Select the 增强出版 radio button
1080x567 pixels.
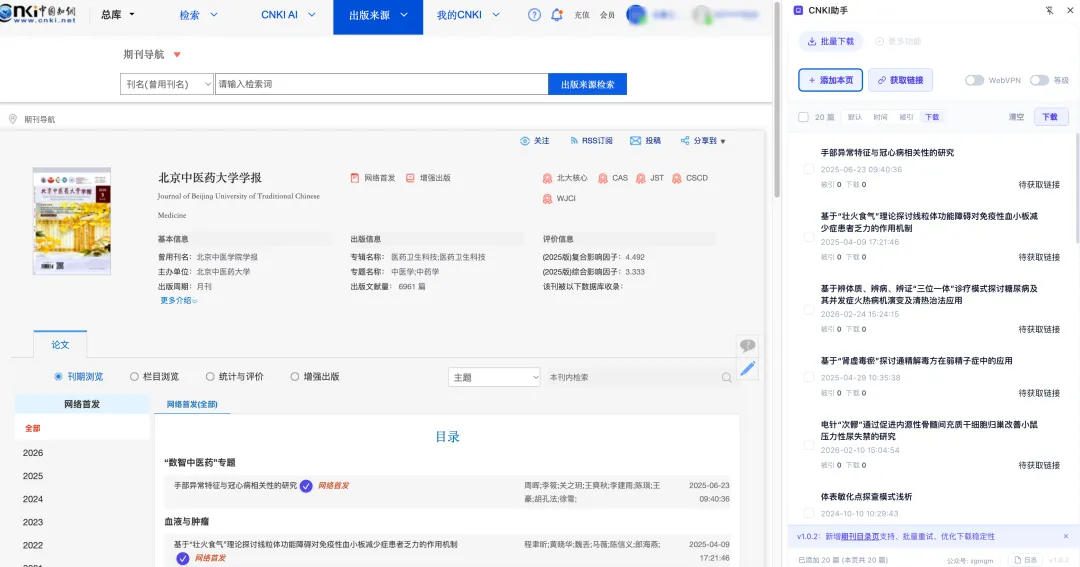[295, 377]
